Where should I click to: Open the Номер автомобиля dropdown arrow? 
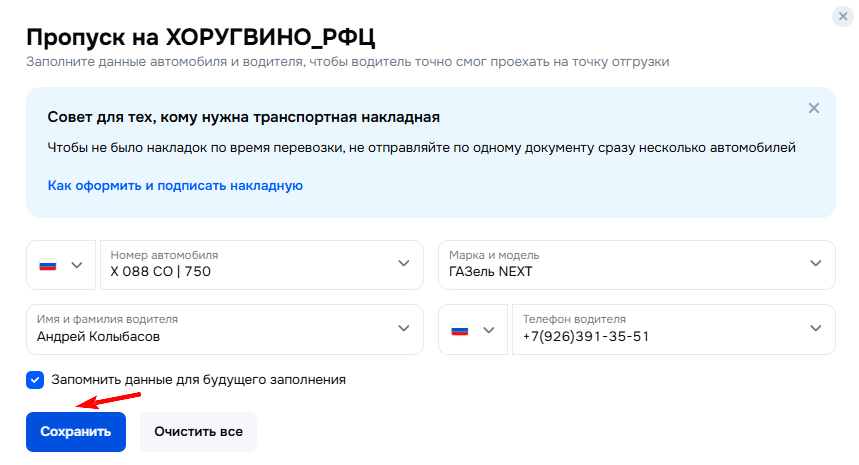[x=404, y=263]
